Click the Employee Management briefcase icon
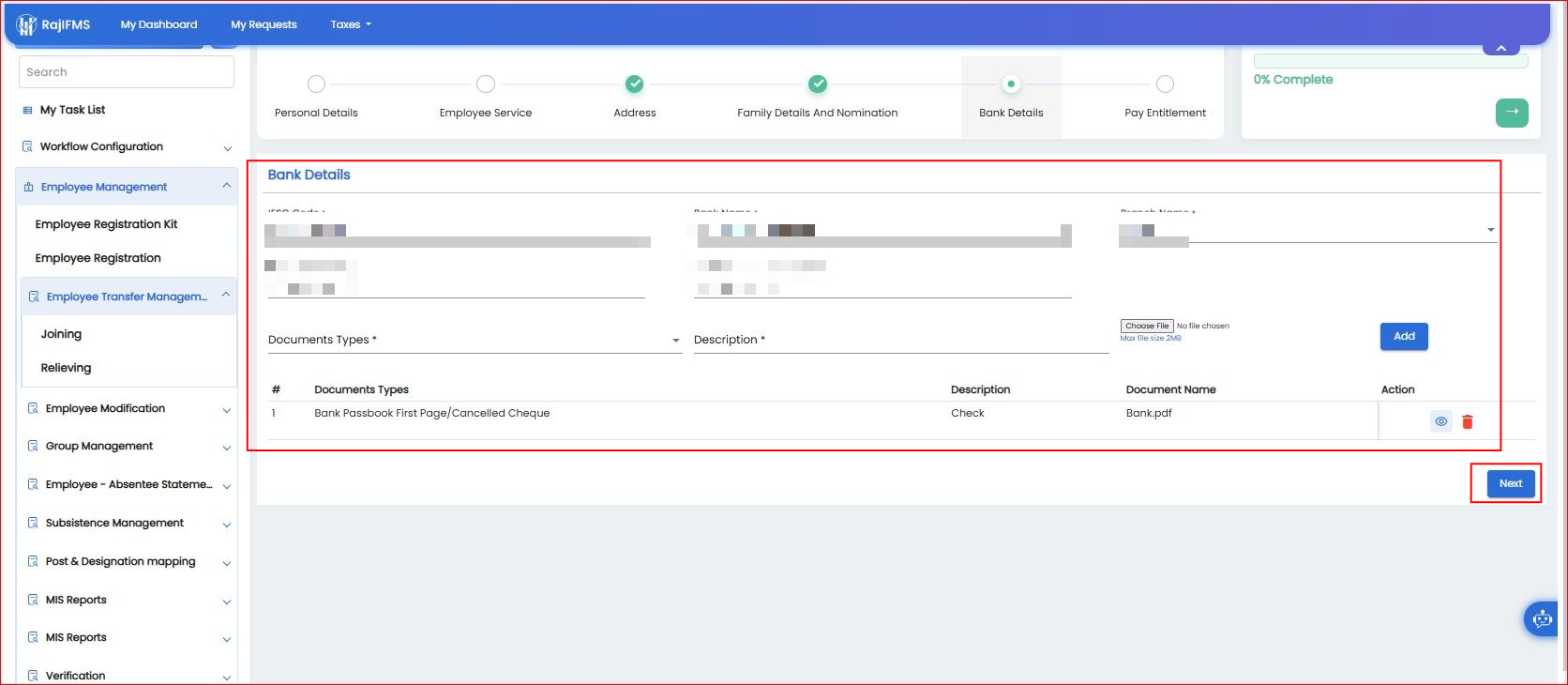This screenshot has height=685, width=1568. (28, 188)
